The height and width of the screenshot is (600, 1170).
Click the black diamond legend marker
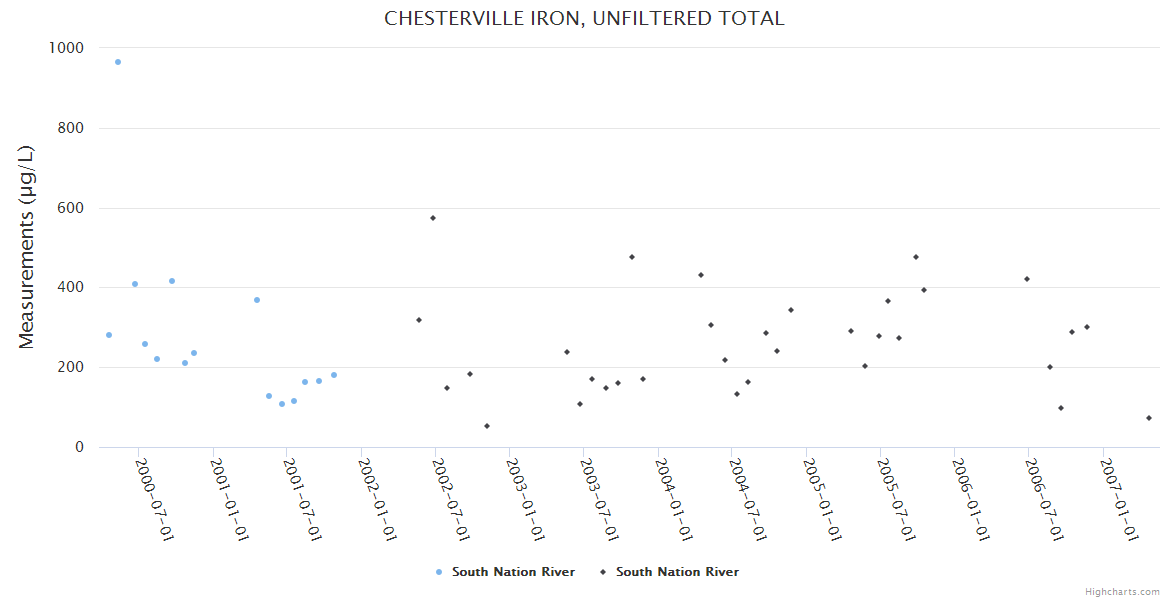click(x=603, y=572)
